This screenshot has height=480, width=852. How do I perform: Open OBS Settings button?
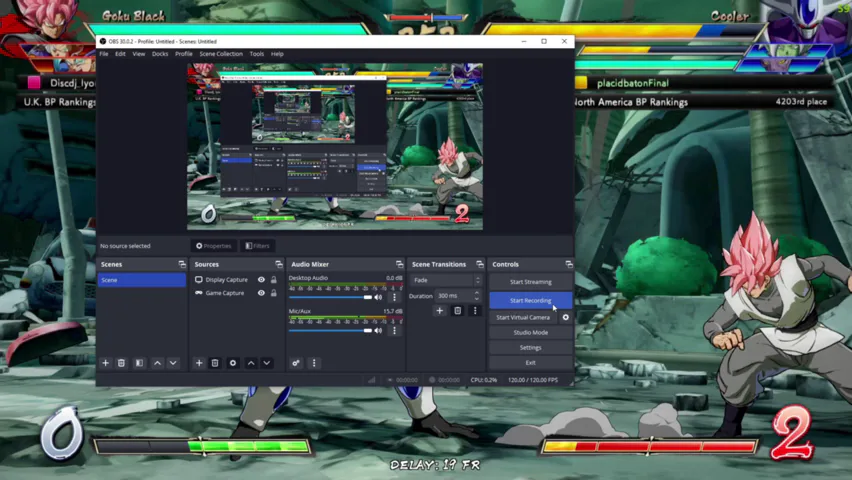pos(530,347)
